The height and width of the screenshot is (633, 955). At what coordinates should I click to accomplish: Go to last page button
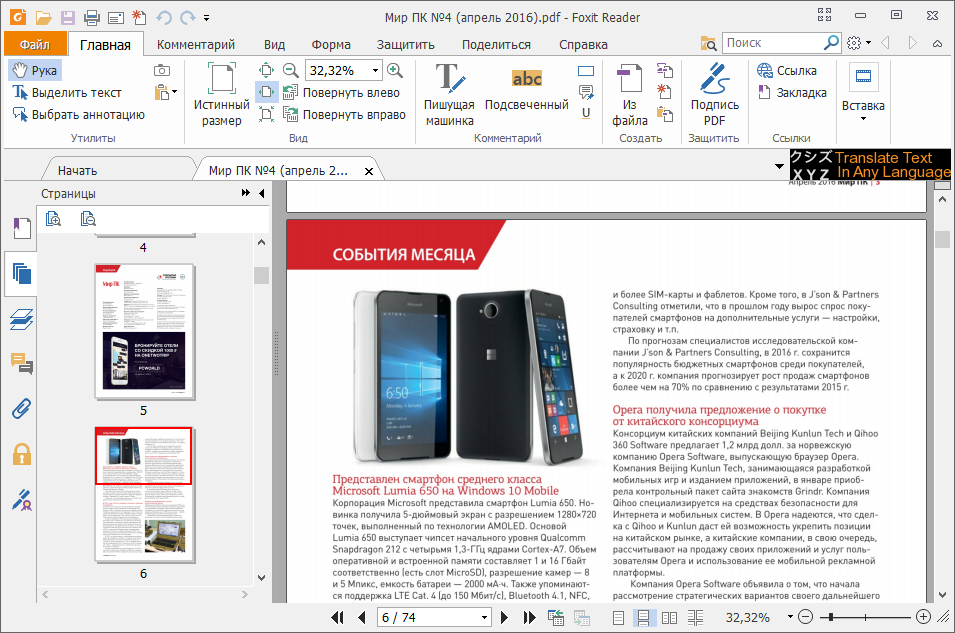[529, 617]
